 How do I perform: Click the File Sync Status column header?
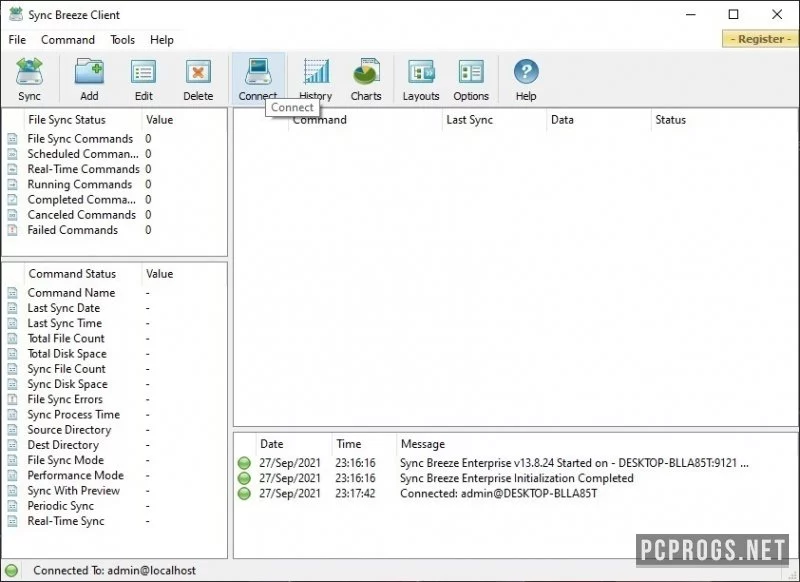point(83,120)
